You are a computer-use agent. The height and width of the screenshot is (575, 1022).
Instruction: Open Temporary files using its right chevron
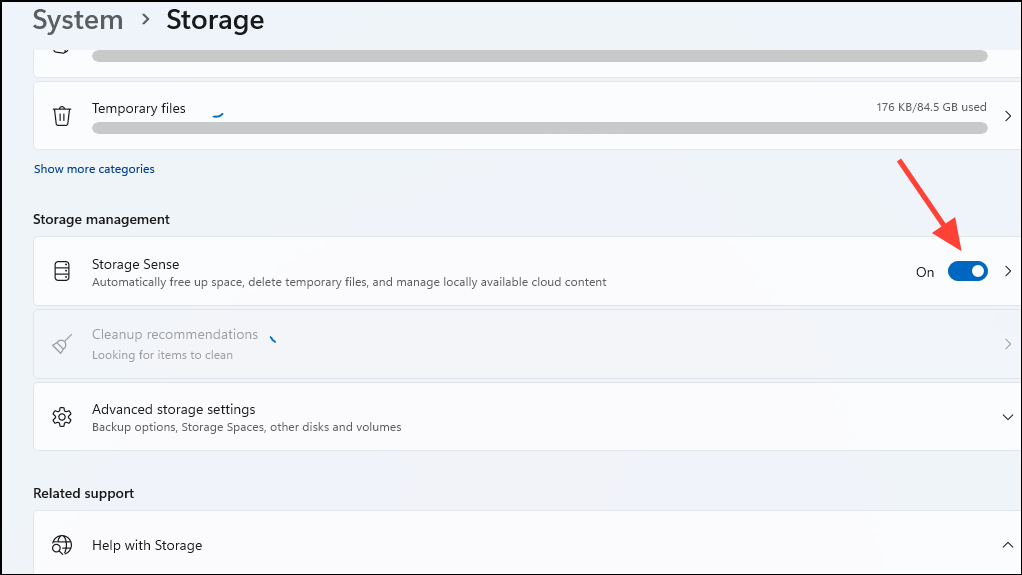coord(1008,116)
